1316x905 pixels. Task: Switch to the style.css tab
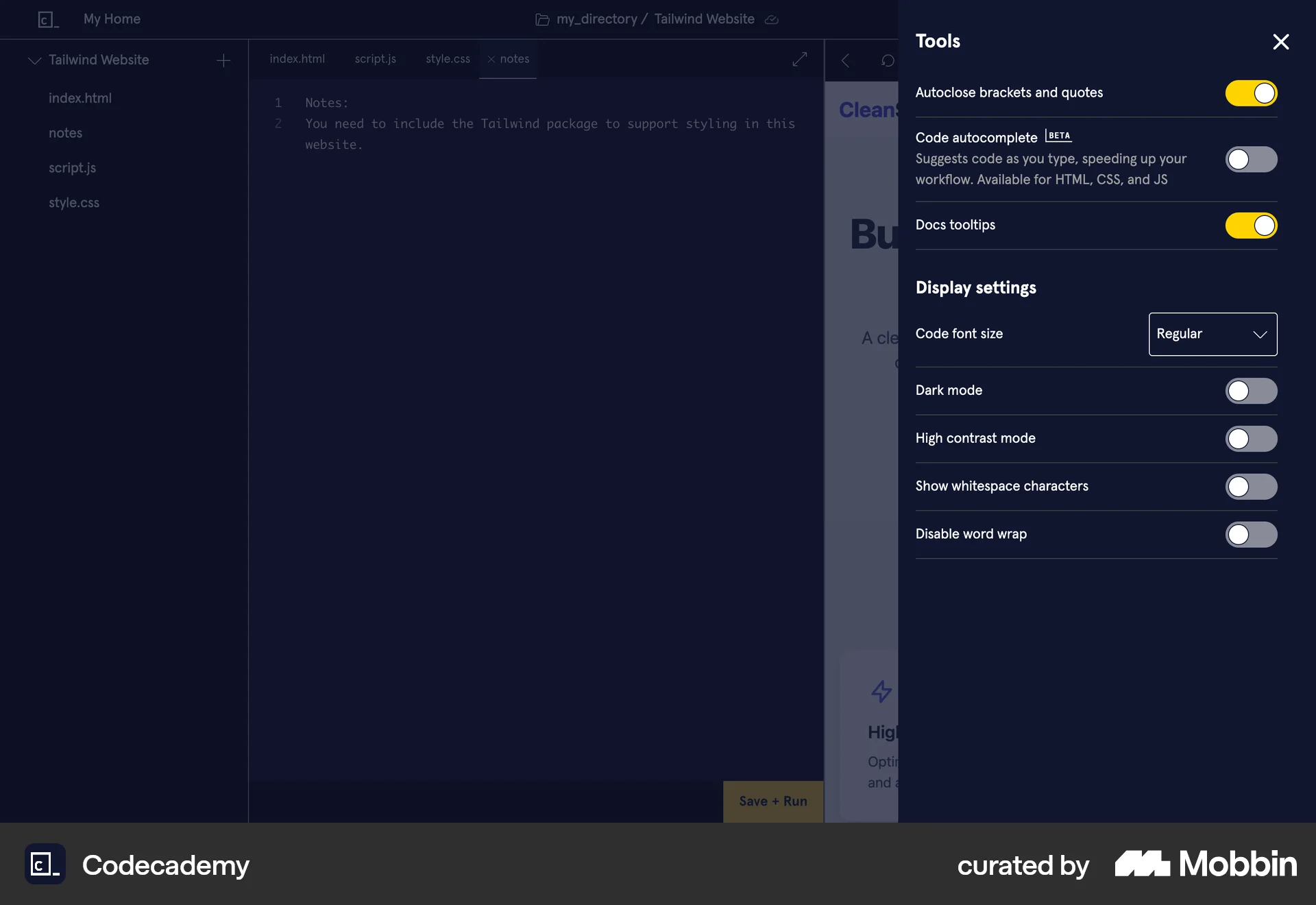[448, 59]
